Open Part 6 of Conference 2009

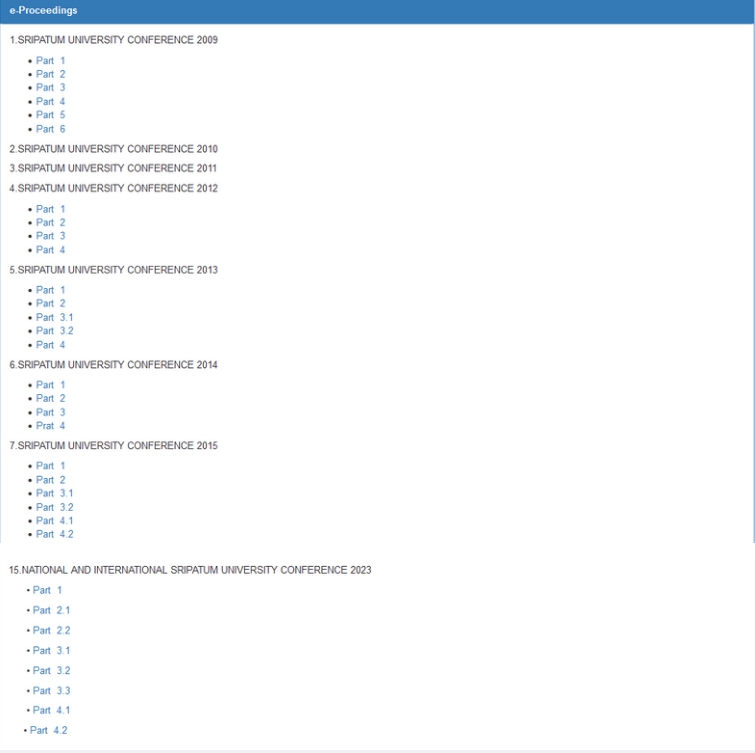[51, 129]
